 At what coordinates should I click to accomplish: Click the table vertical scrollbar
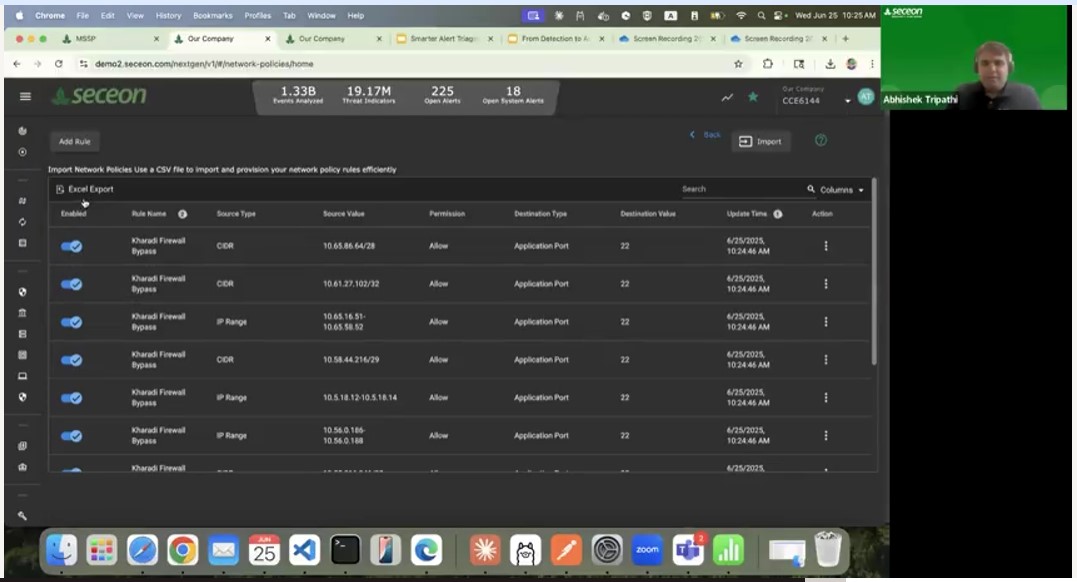pos(874,271)
